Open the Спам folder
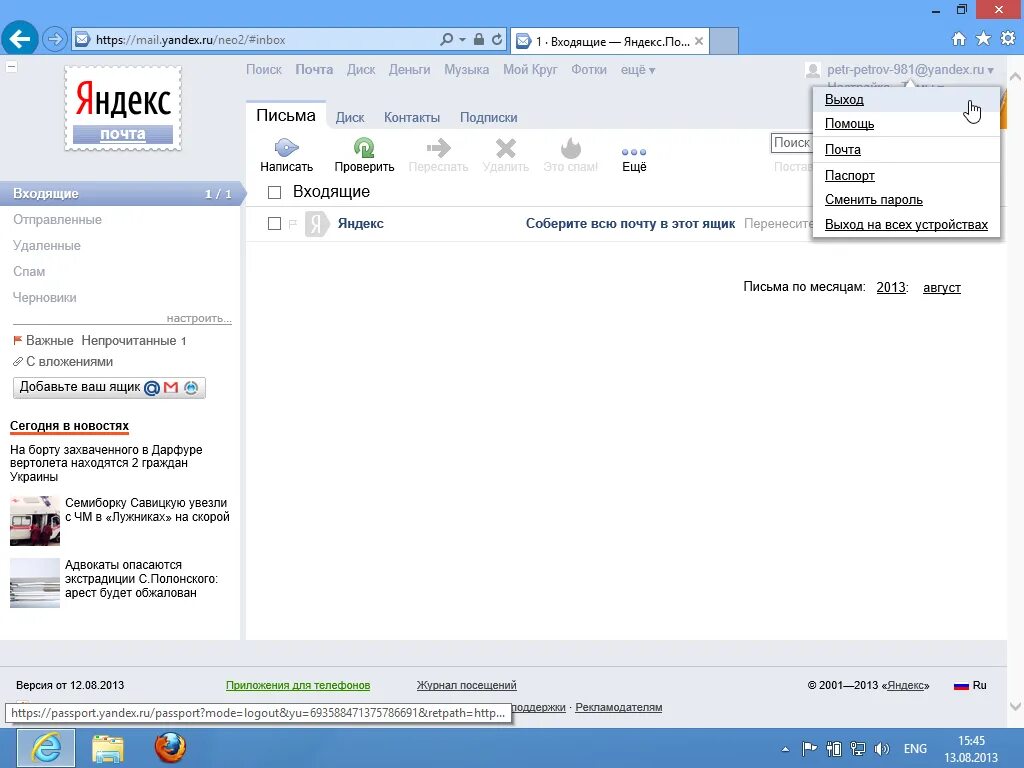 pos(29,272)
